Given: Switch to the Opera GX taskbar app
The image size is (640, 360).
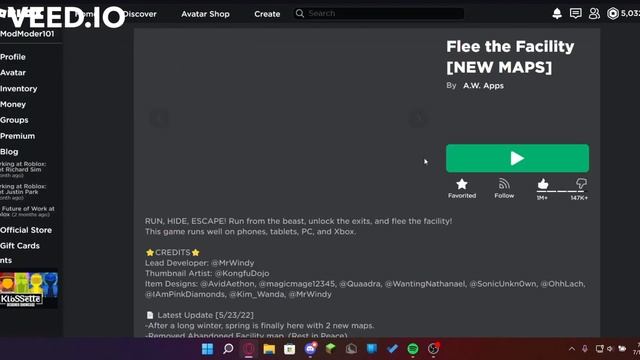Looking at the screenshot, I should pos(249,349).
